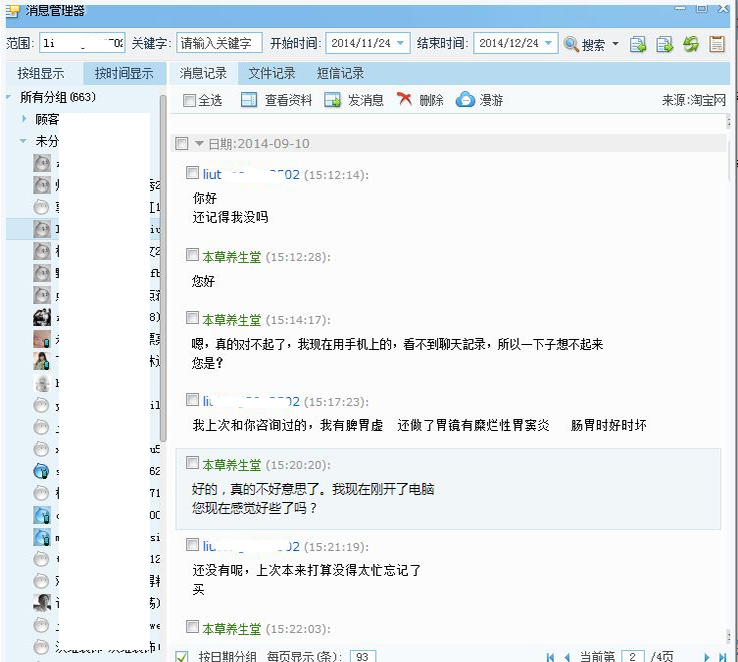Check the 日期:2014-09-10 group checkbox
738x662 pixels.
(x=182, y=144)
